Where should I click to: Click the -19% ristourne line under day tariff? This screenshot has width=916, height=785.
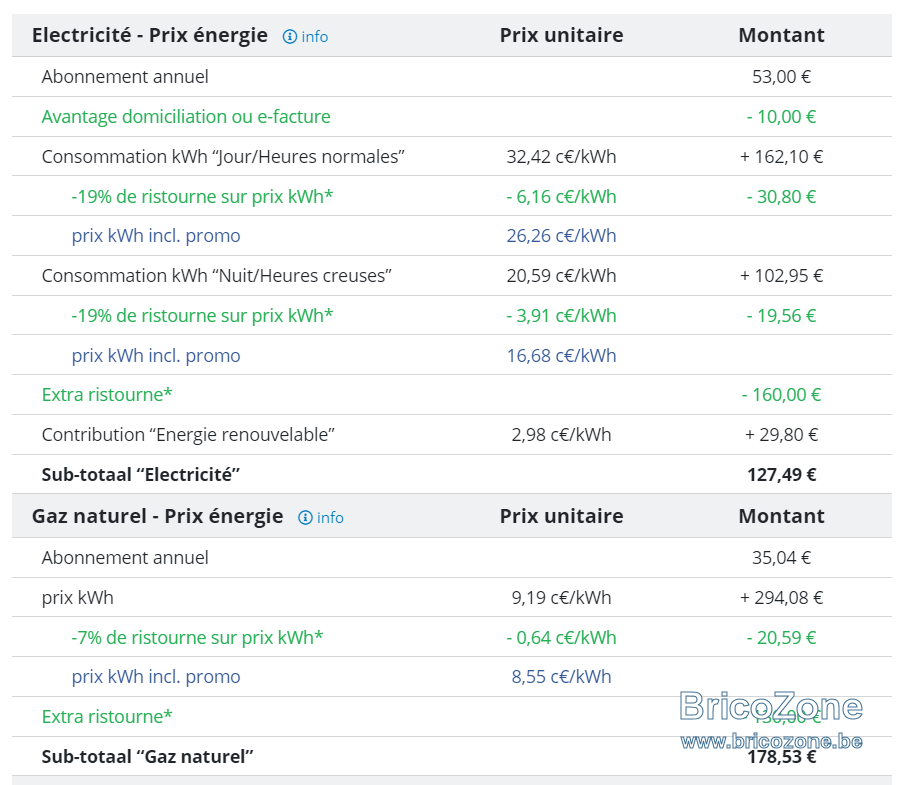pos(452,196)
